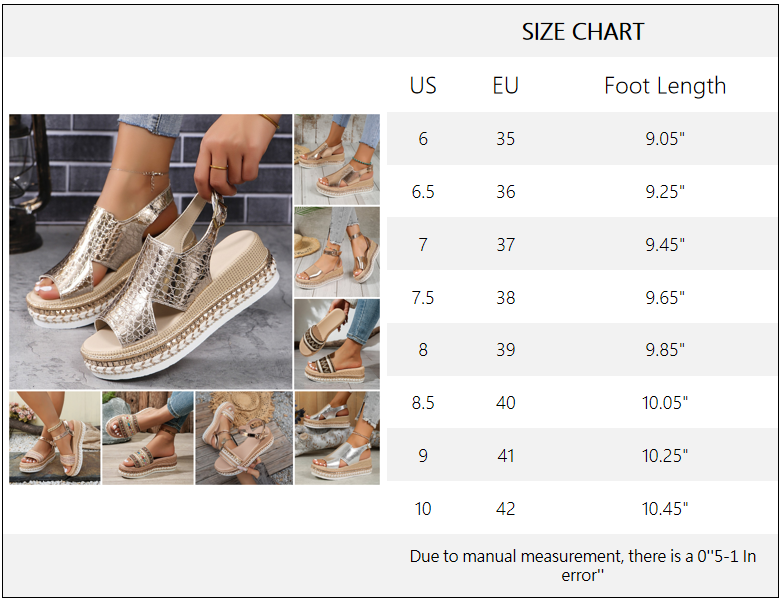Open the black patterned slide sandal thumbnail
782x599 pixels.
(337, 343)
